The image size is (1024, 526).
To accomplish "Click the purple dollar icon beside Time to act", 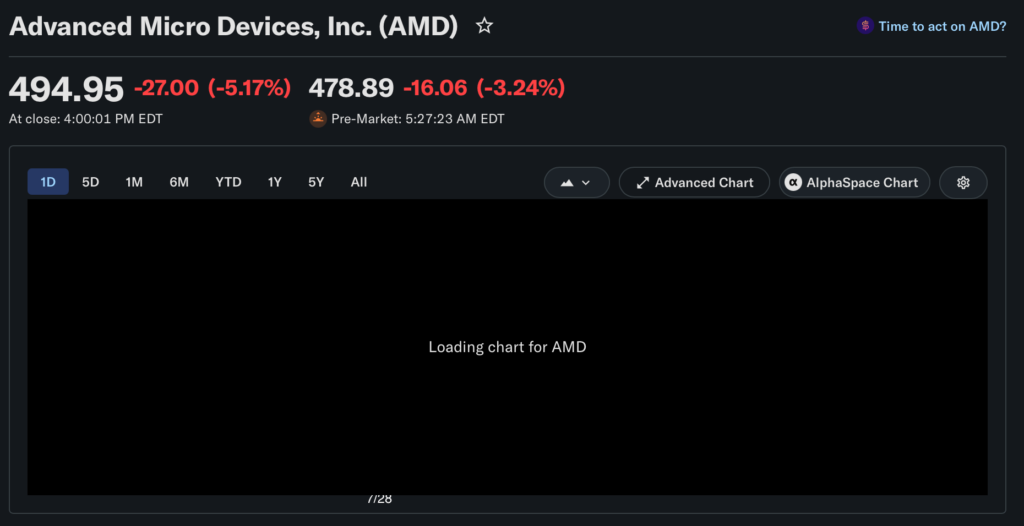I will [x=865, y=26].
